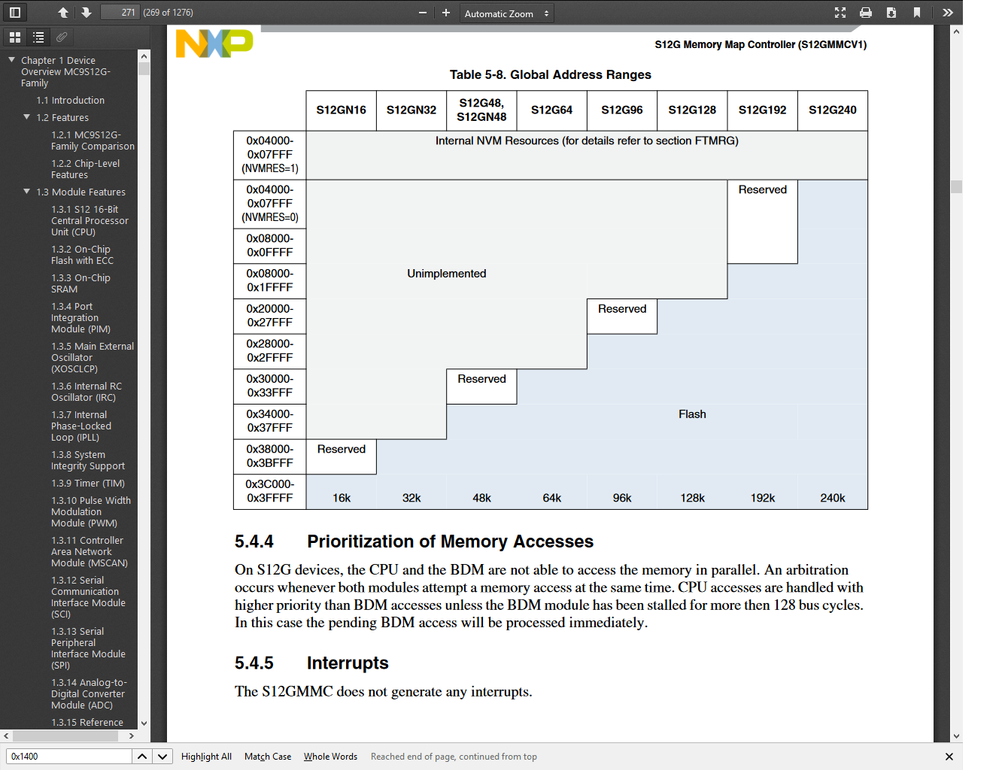Go to previous page arrow
This screenshot has width=999, height=770.
pos(62,12)
